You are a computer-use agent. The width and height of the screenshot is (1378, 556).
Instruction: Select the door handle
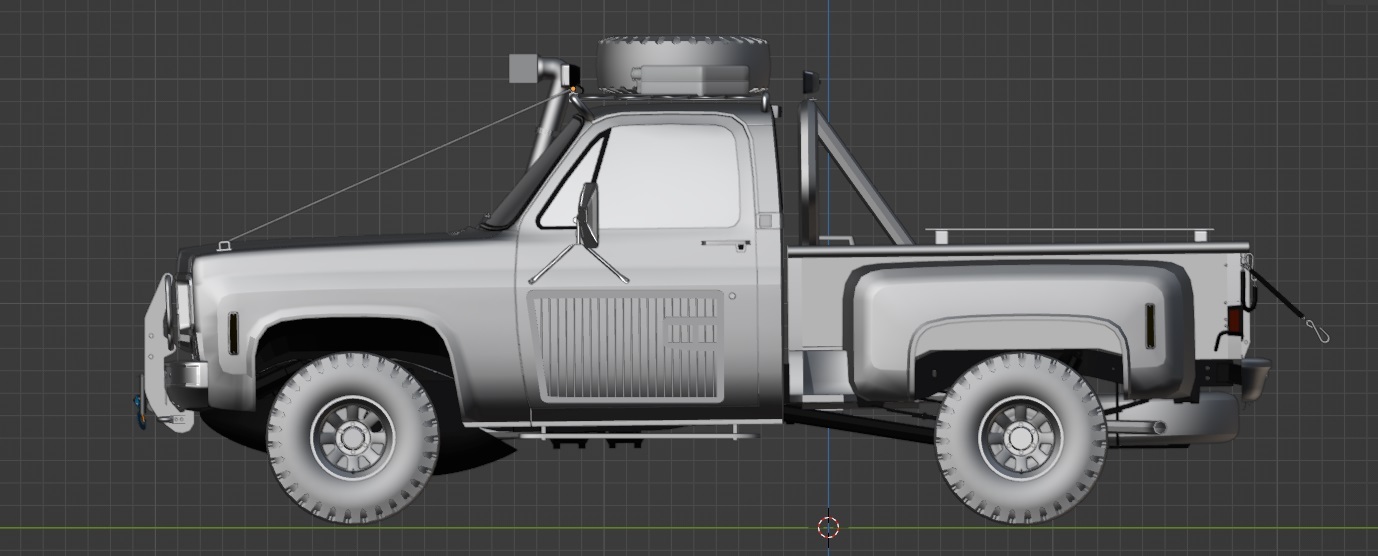coord(726,243)
